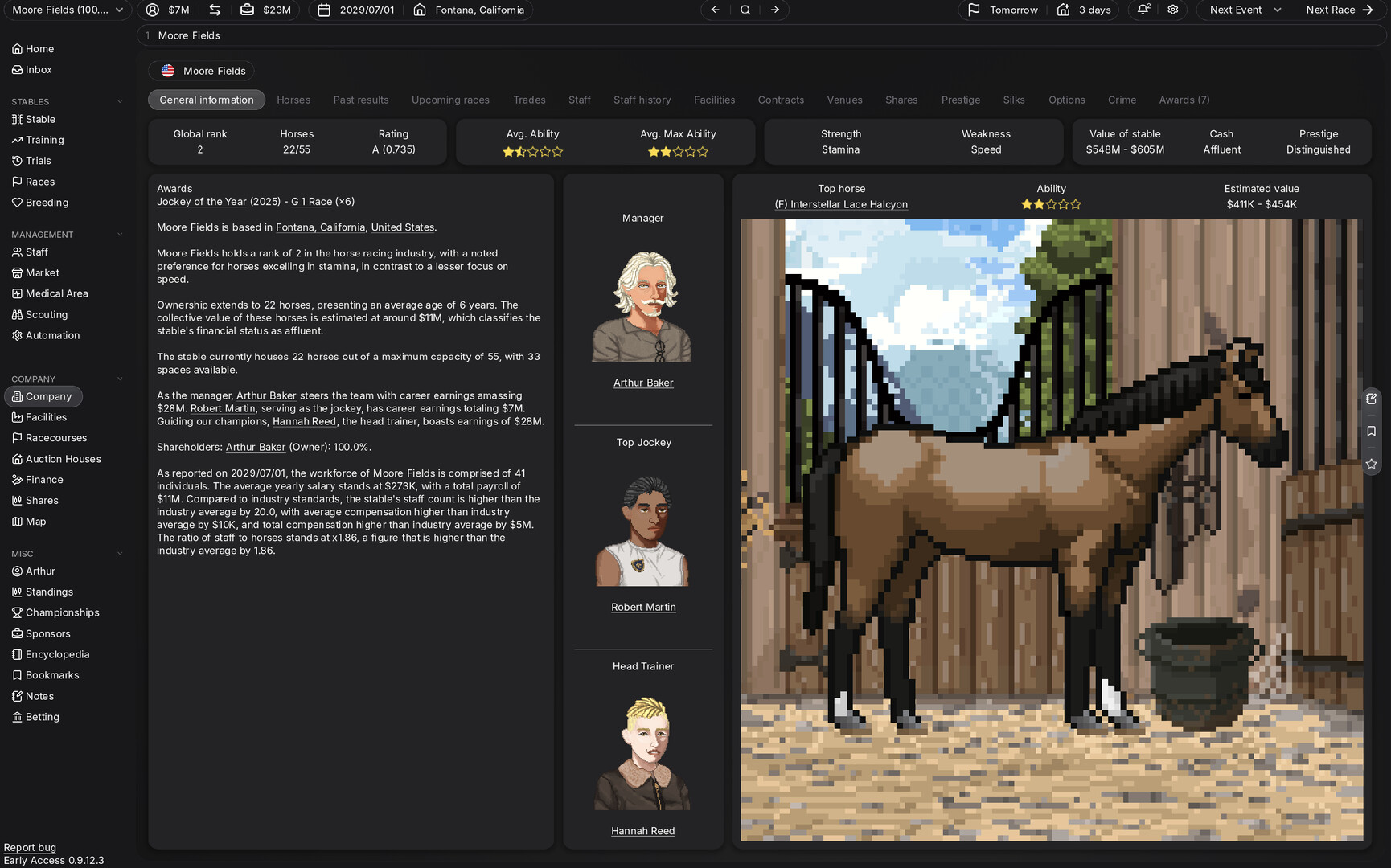Click the edit note icon on right edge
The height and width of the screenshot is (868, 1391).
coord(1372,399)
